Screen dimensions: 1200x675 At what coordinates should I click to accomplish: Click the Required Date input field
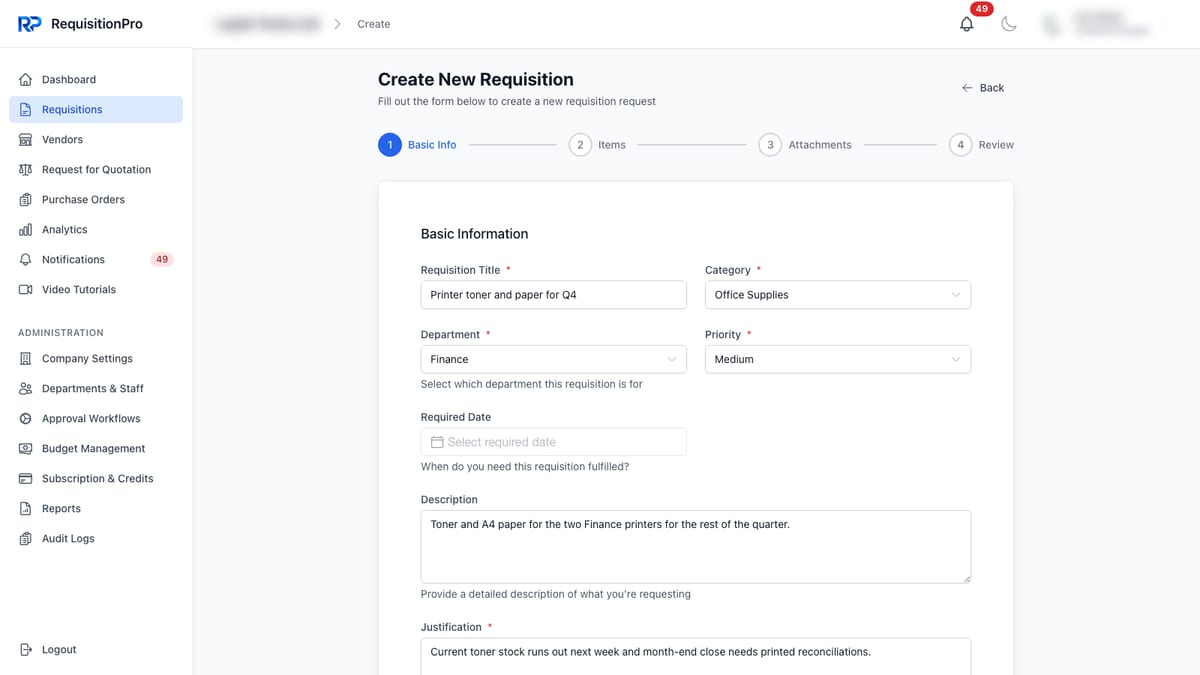click(x=554, y=442)
